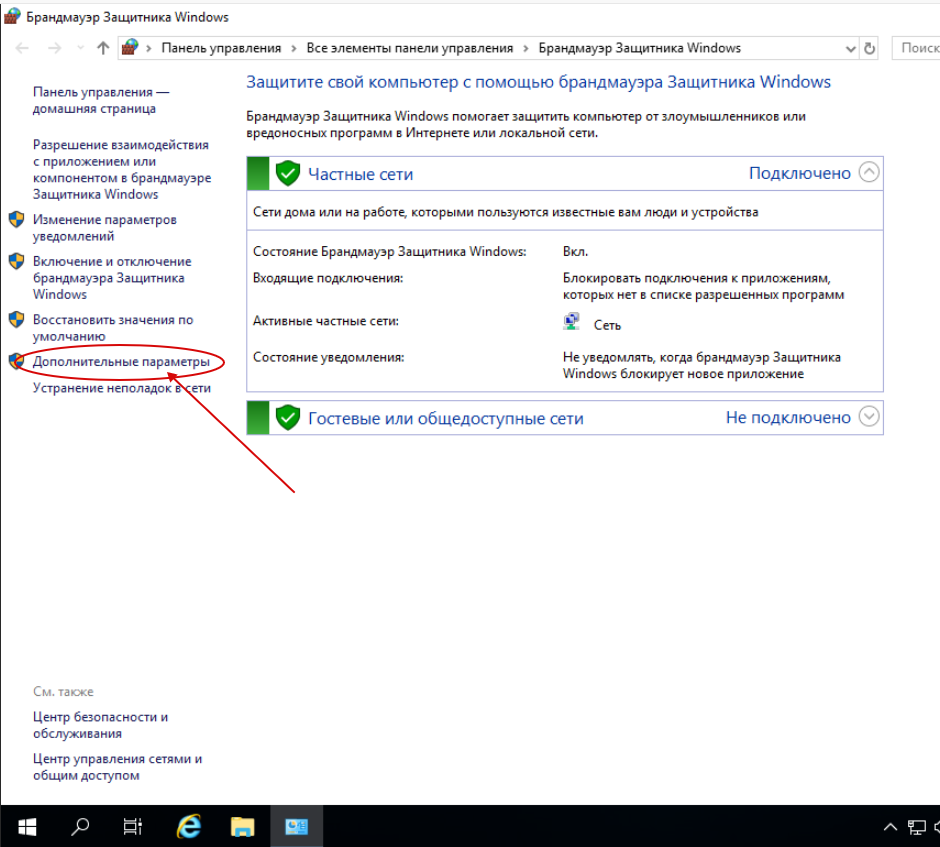Collapse the 'Частные сети' section arrow
The image size is (940, 847).
coord(869,172)
